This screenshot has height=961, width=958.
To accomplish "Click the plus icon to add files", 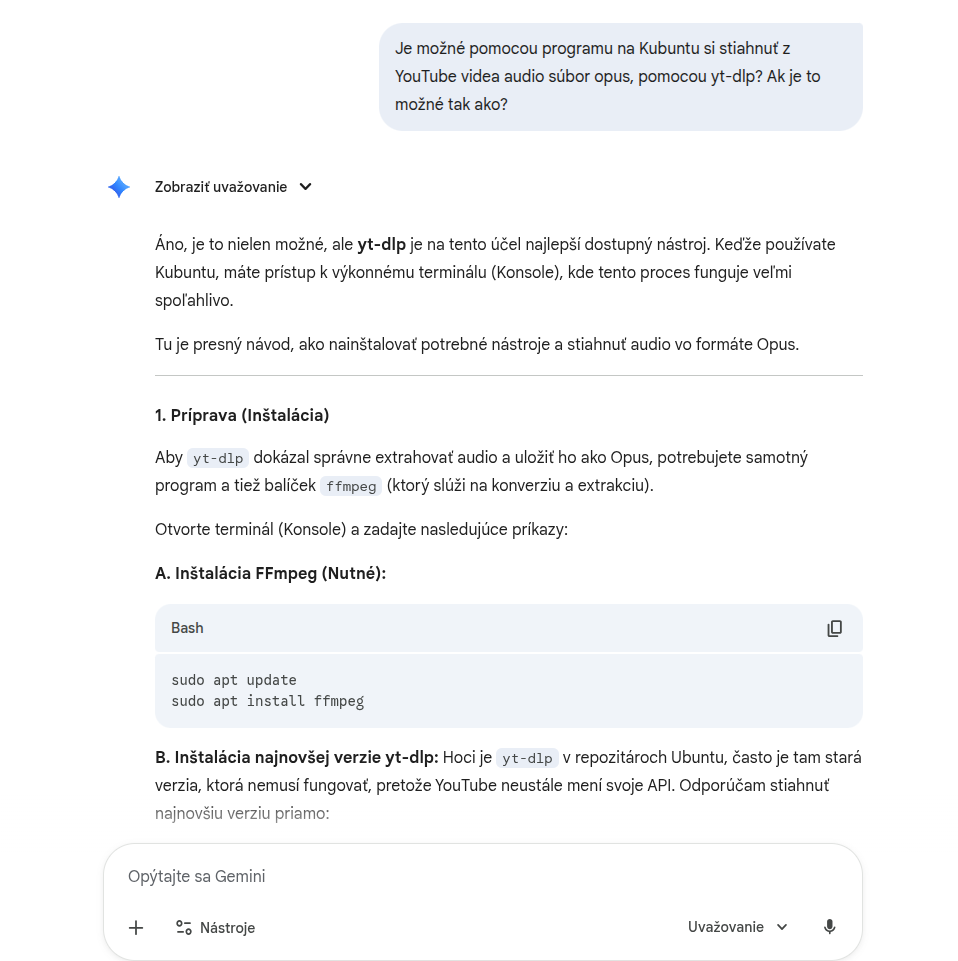I will click(136, 928).
